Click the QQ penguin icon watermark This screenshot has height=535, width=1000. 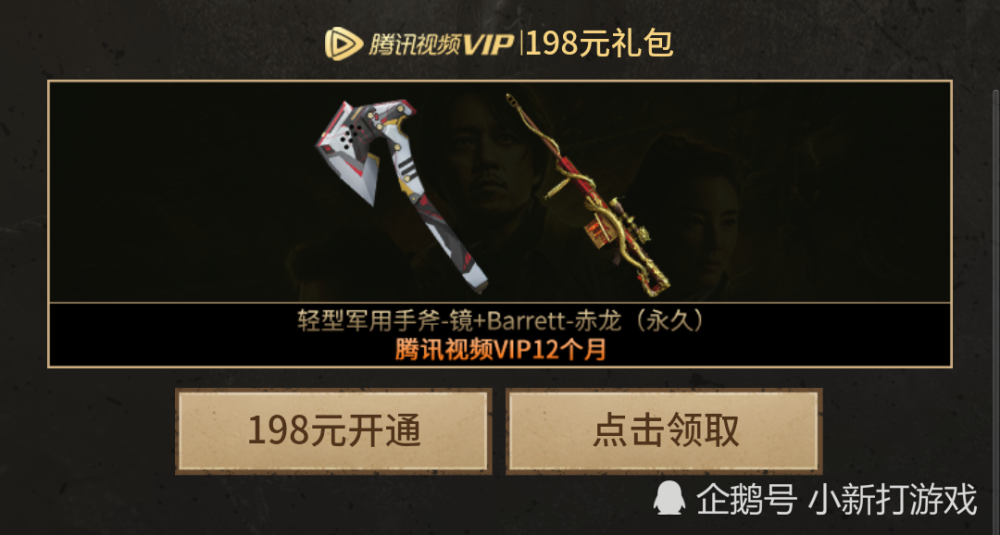[669, 498]
